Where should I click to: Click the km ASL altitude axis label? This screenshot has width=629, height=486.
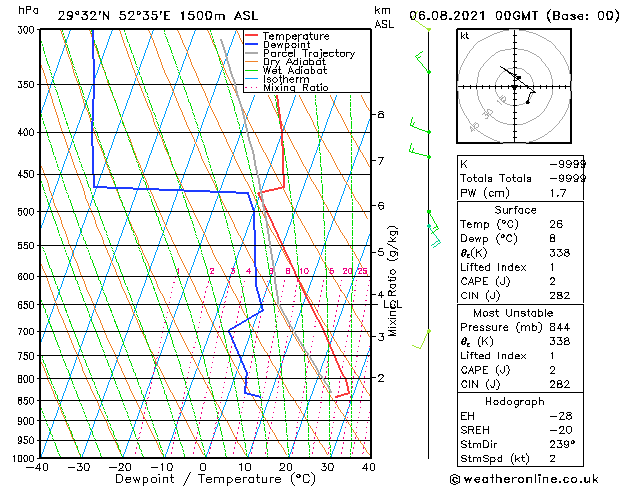click(x=384, y=17)
